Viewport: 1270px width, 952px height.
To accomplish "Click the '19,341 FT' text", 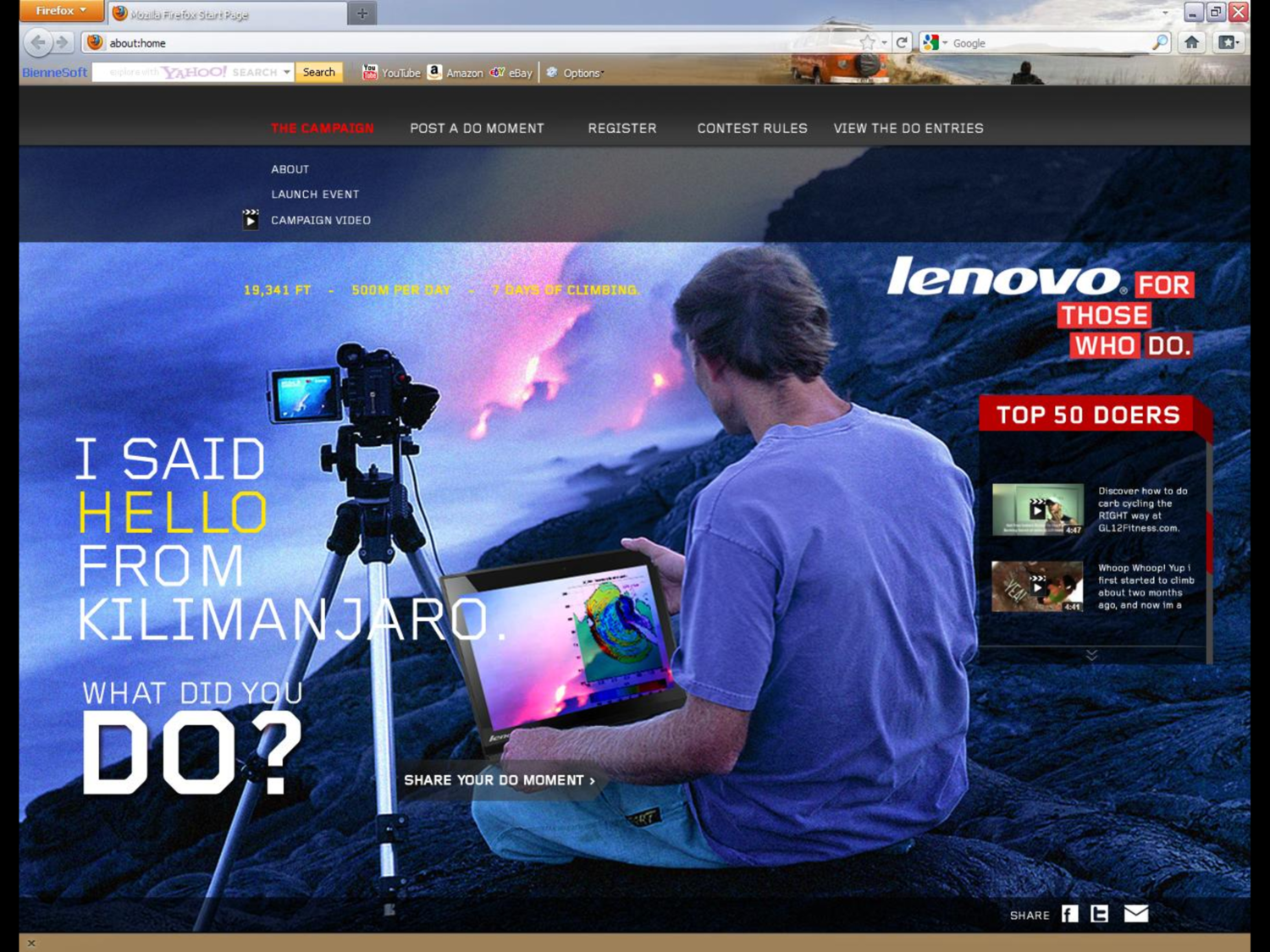I will coord(277,290).
